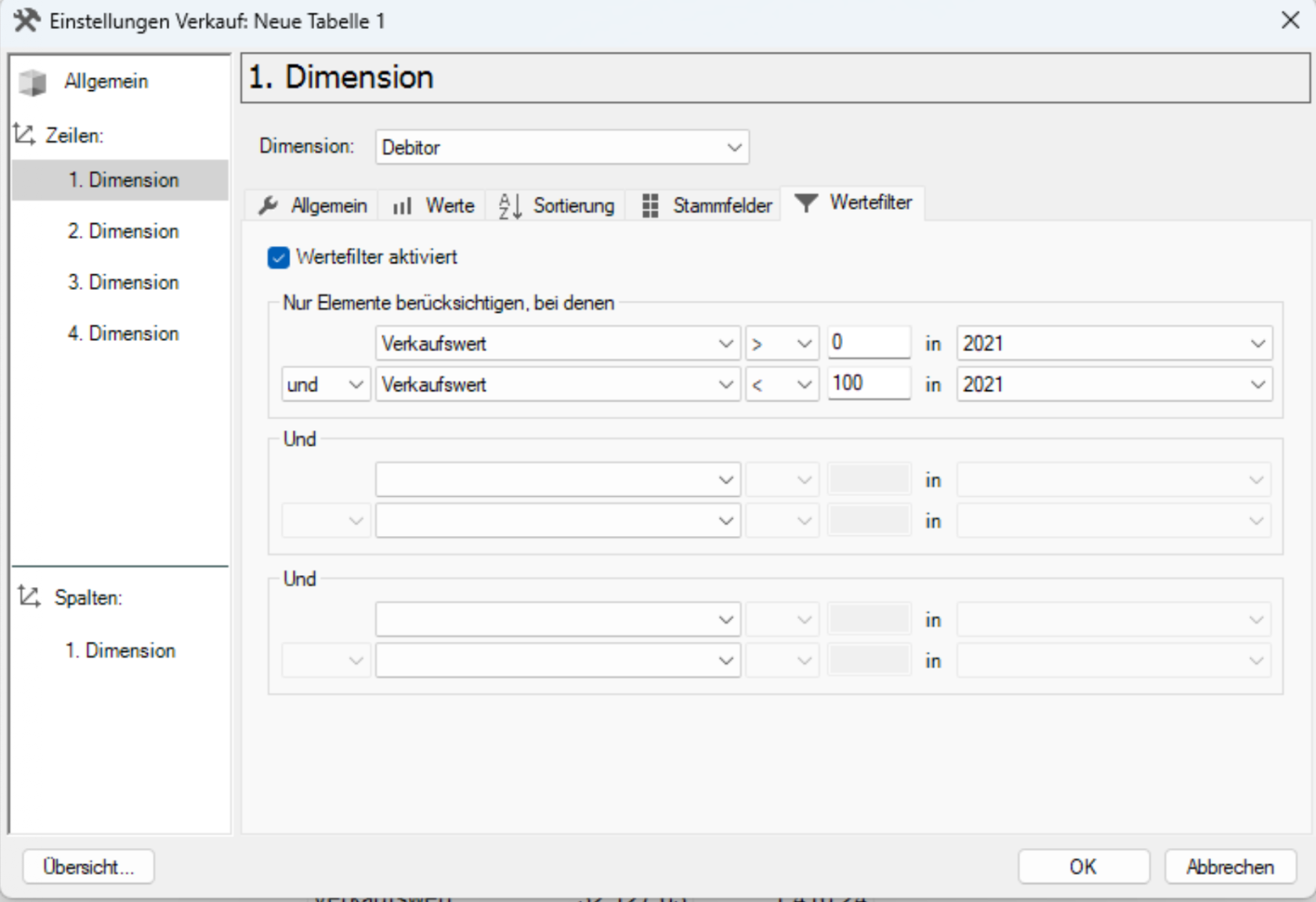Select 2. Dimension under Zeilen
The width and height of the screenshot is (1316, 902).
pos(123,231)
